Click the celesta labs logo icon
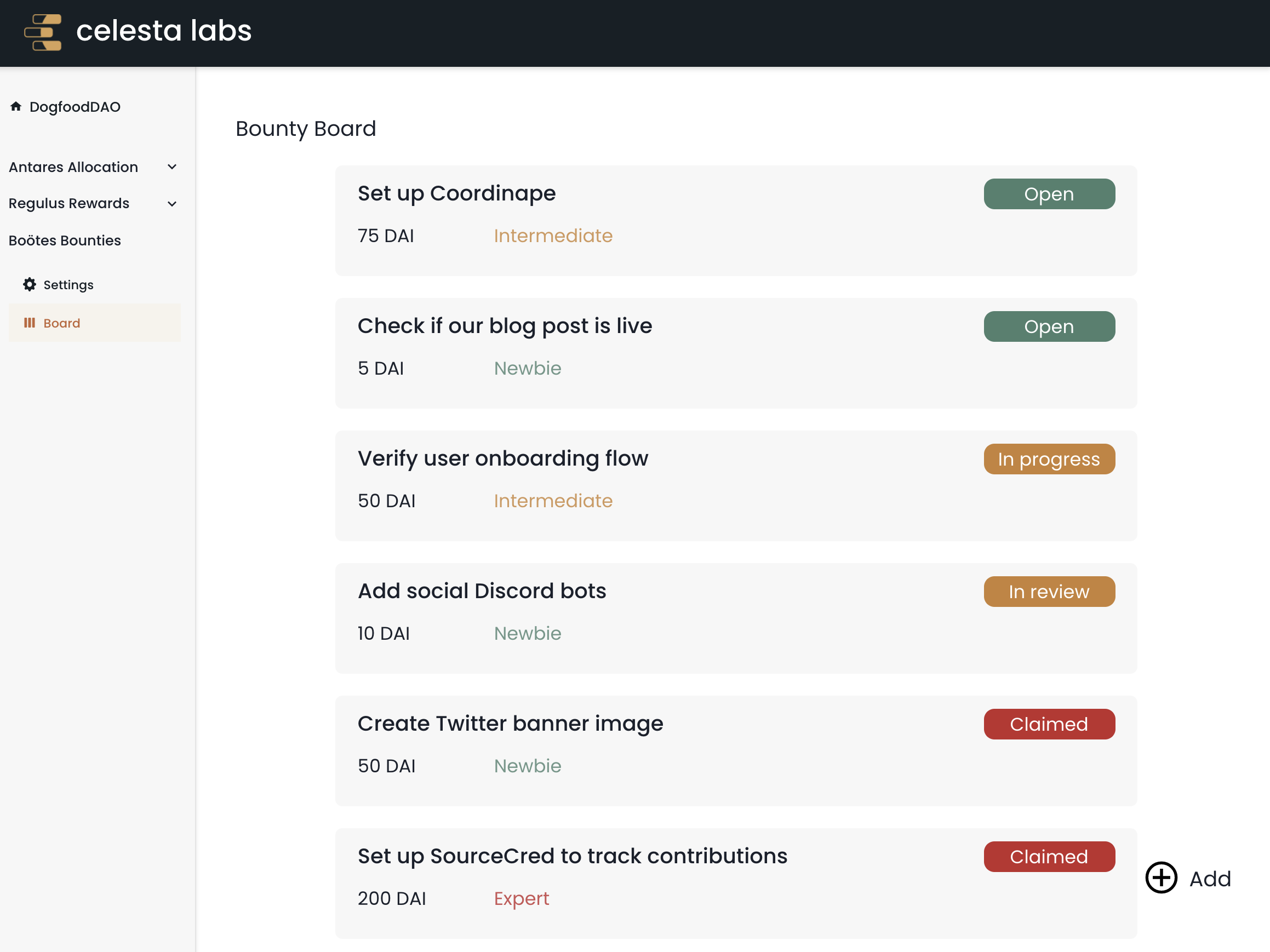Screen dimensions: 1270x952 43,32
